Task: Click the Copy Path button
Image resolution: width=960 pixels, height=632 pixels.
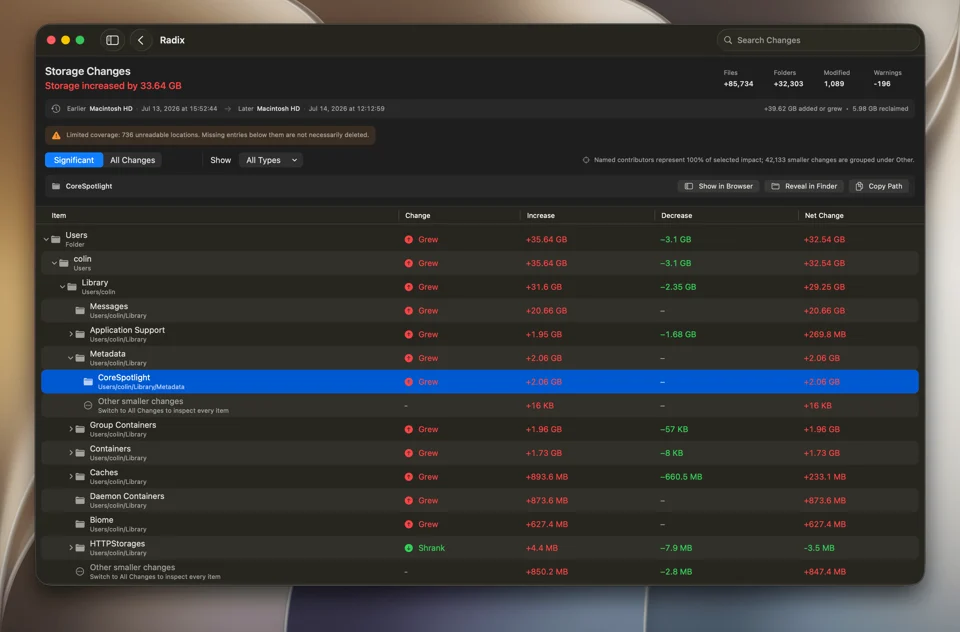Action: (x=879, y=186)
